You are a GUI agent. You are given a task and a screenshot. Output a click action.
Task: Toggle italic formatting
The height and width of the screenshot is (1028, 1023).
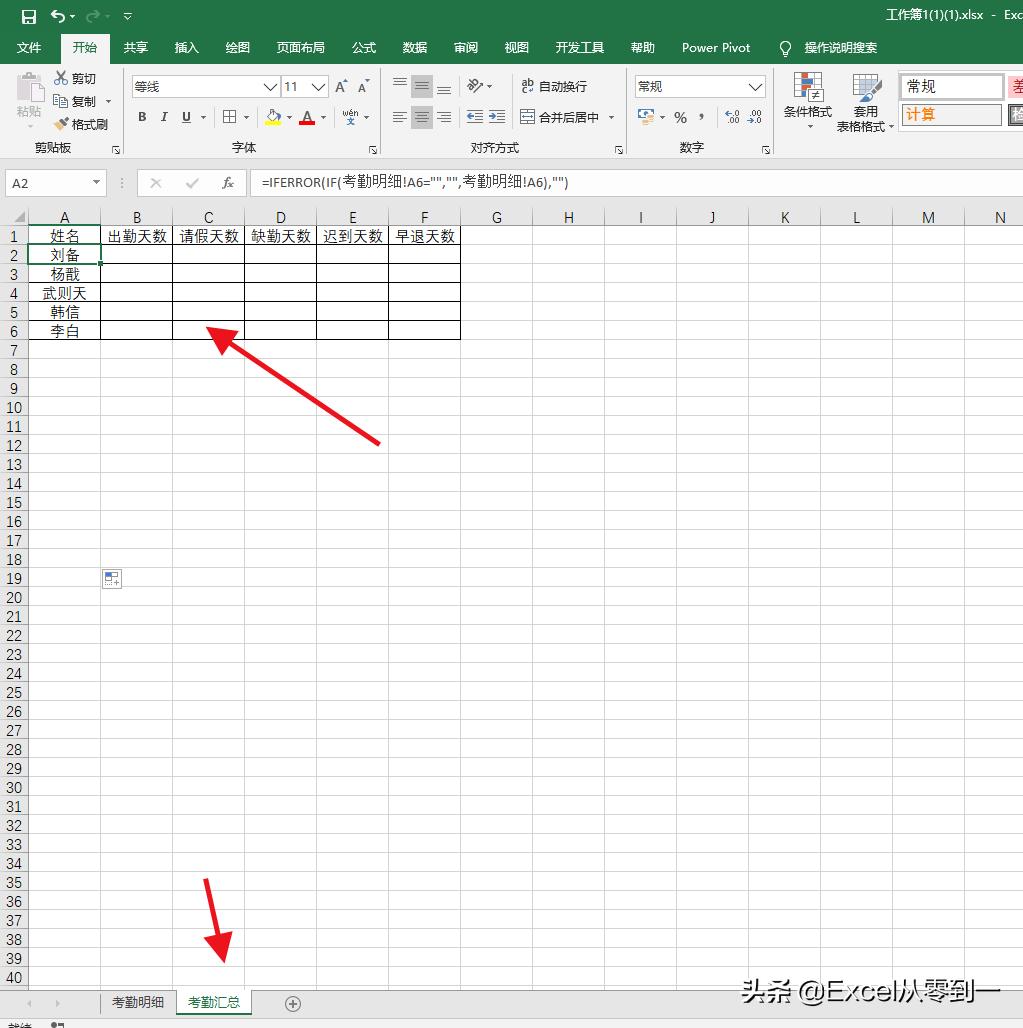[164, 117]
